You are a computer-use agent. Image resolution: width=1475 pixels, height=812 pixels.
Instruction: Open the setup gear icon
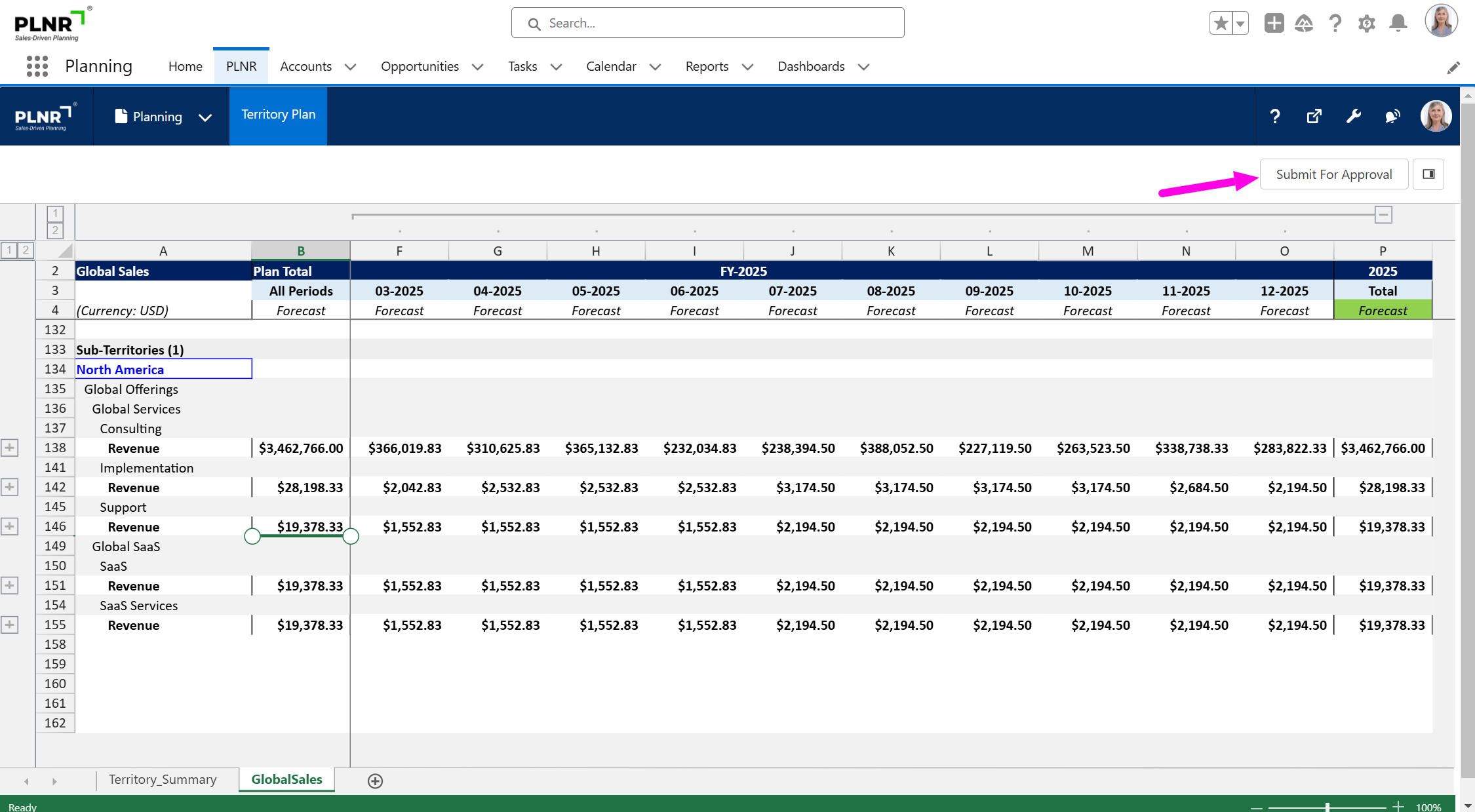1366,24
